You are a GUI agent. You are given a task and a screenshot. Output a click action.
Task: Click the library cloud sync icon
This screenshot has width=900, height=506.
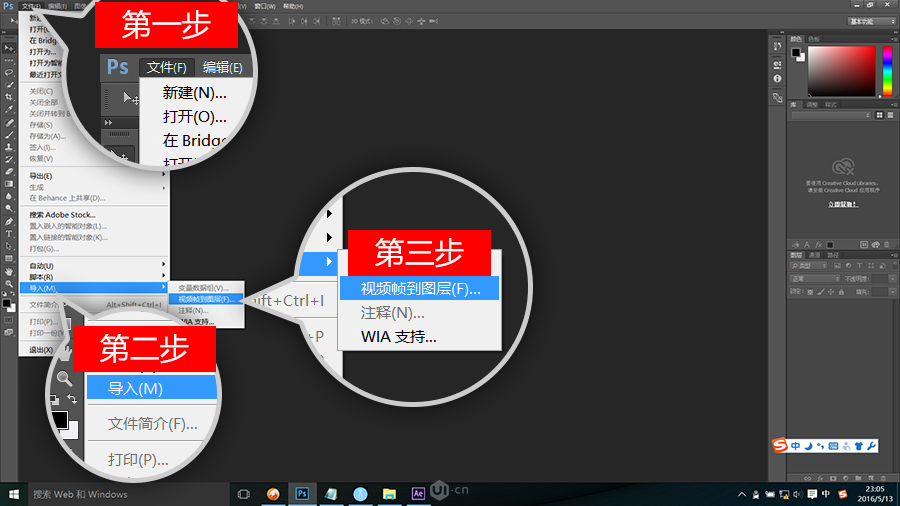click(x=875, y=244)
